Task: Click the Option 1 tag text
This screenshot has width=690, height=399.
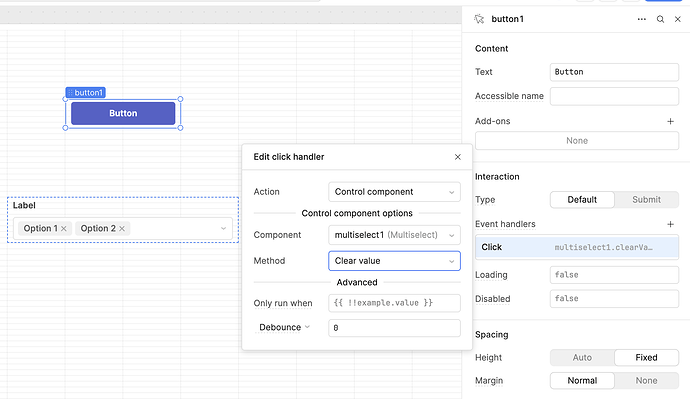Action: point(40,228)
